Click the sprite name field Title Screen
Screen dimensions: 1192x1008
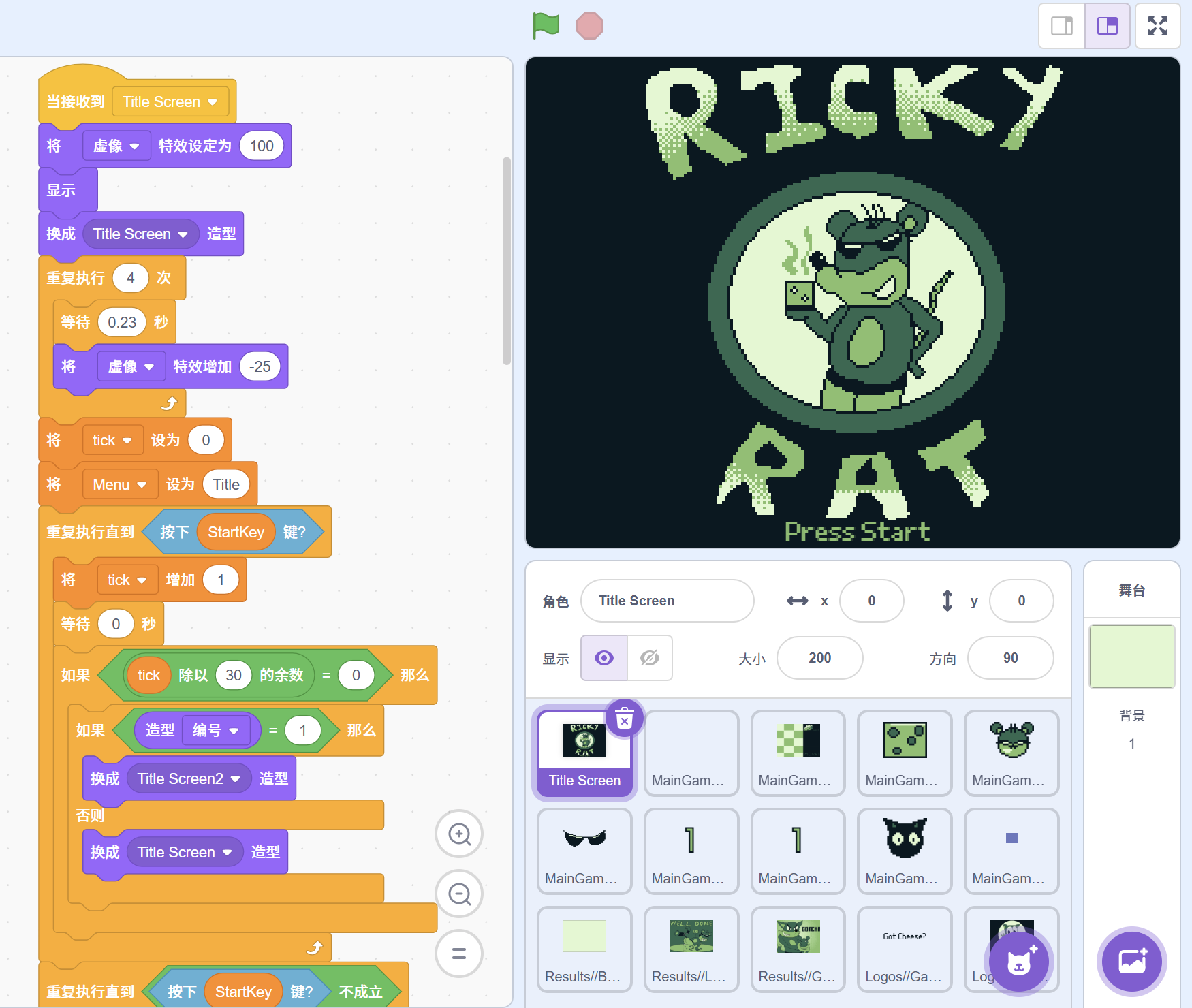click(667, 601)
